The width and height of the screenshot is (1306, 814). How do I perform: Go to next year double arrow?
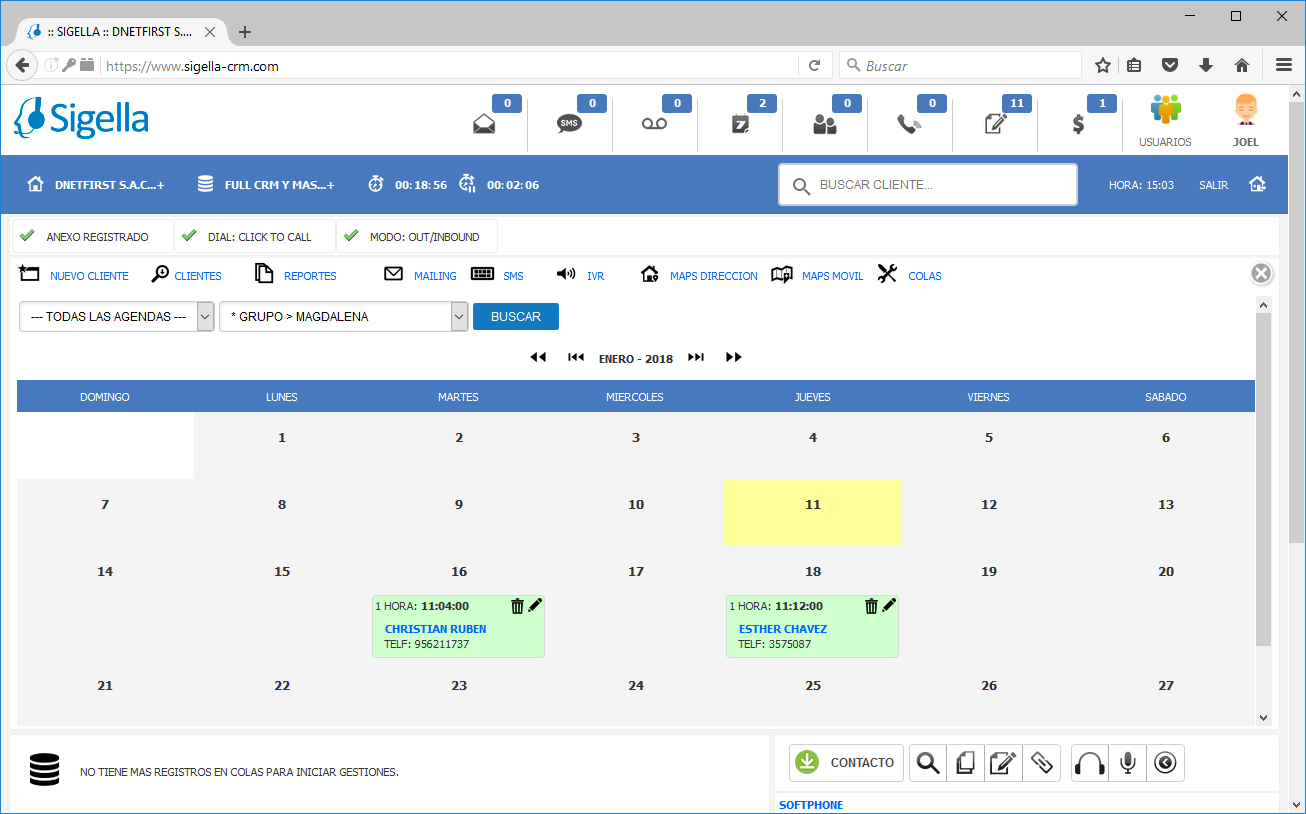click(x=734, y=357)
